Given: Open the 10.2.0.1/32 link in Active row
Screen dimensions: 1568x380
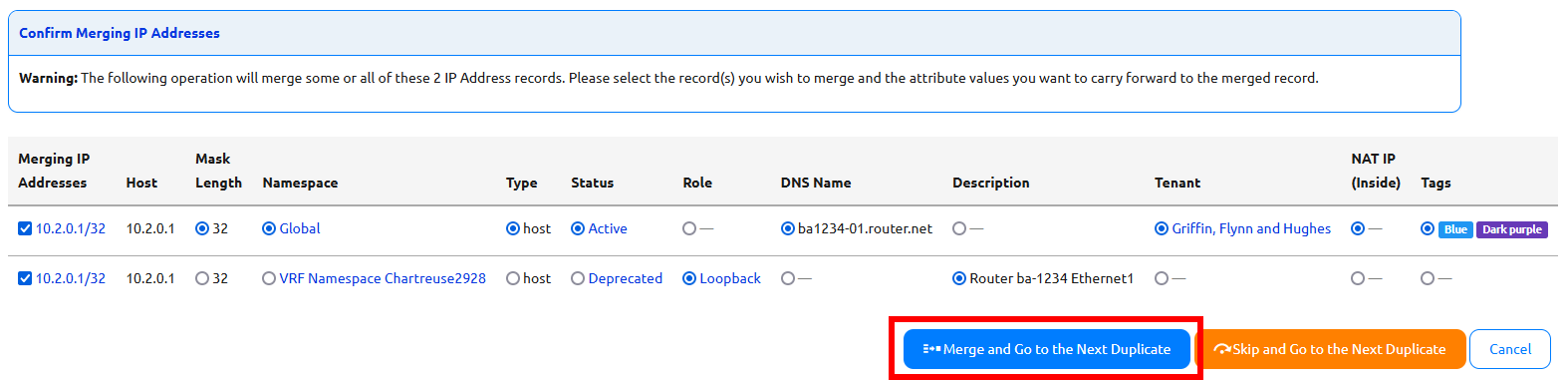Looking at the screenshot, I should 71,228.
